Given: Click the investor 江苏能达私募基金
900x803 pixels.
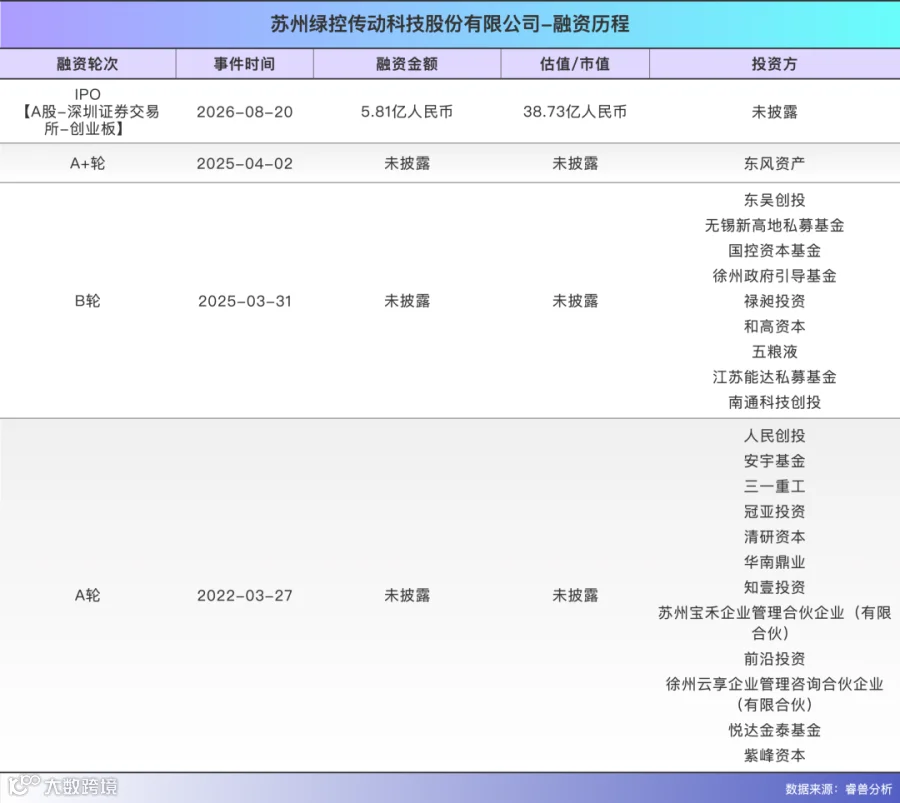Looking at the screenshot, I should coord(774,377).
